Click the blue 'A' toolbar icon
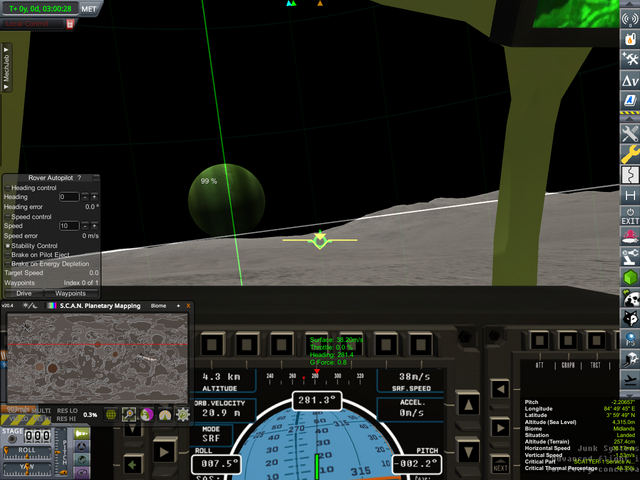 pyautogui.click(x=630, y=100)
